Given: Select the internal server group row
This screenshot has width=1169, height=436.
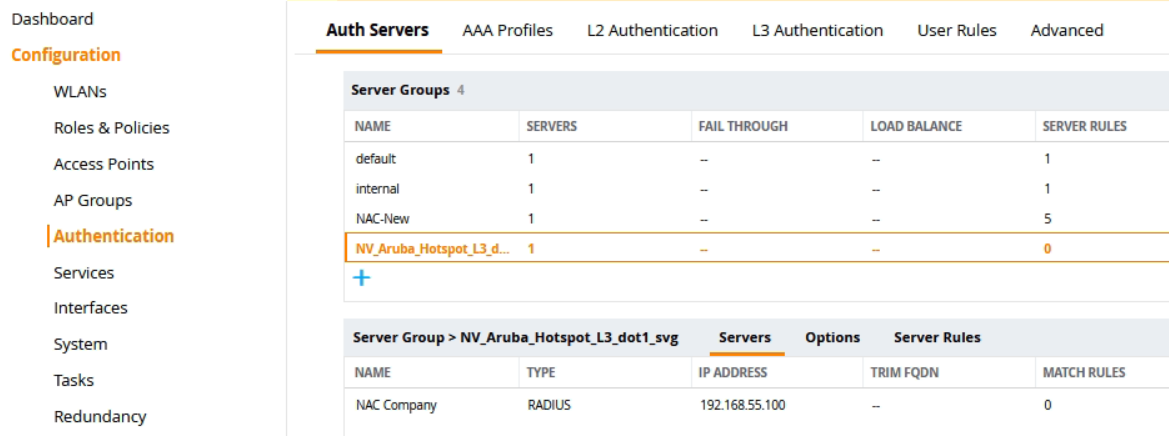Looking at the screenshot, I should 377,188.
